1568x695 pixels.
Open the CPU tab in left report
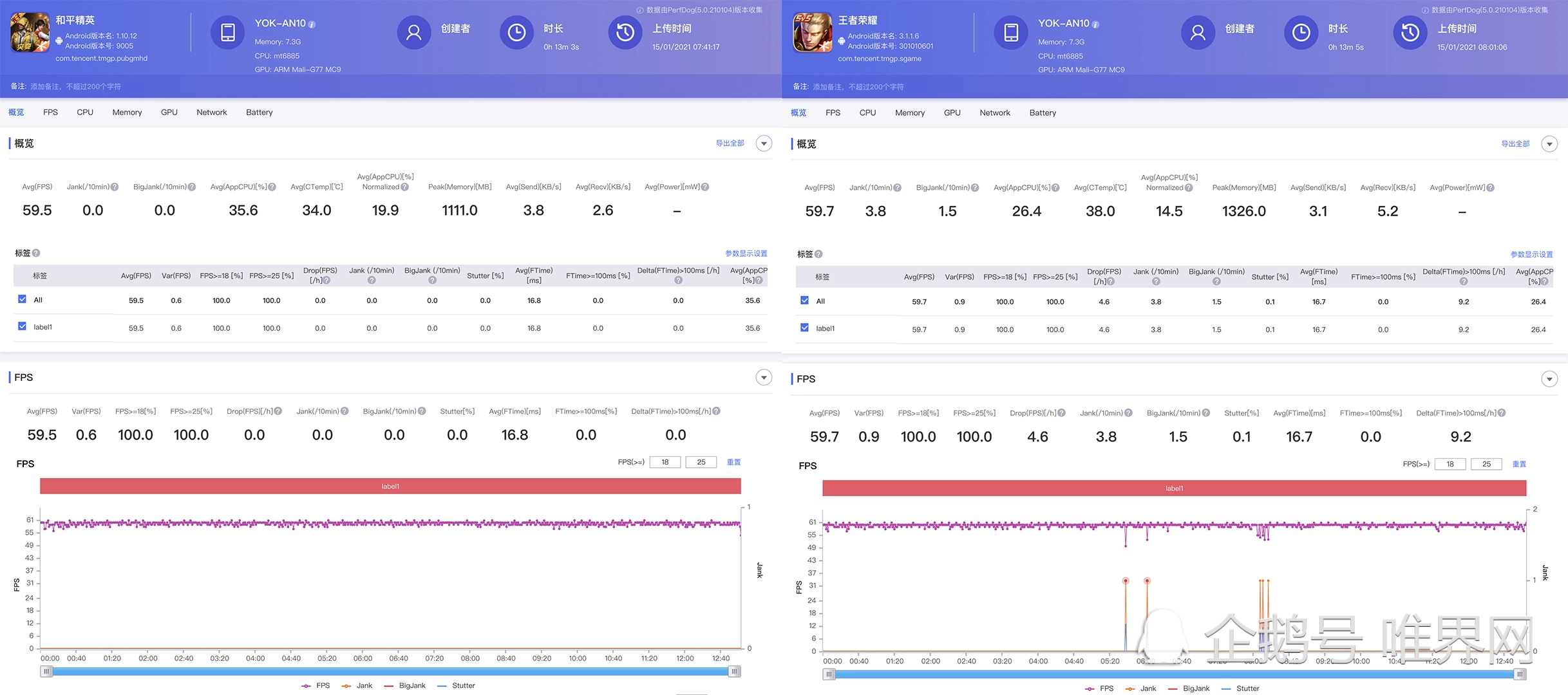click(85, 112)
